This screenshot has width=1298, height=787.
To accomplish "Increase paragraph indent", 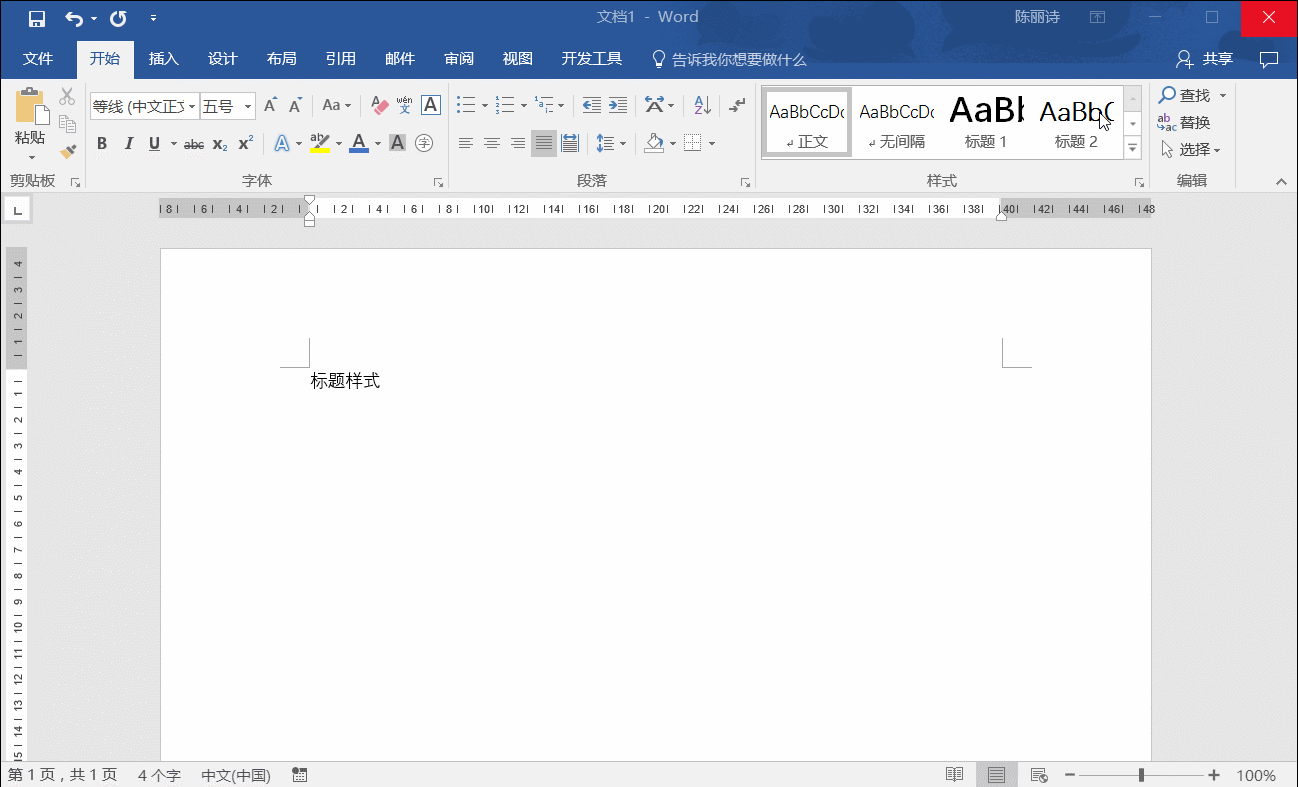I will (x=618, y=105).
